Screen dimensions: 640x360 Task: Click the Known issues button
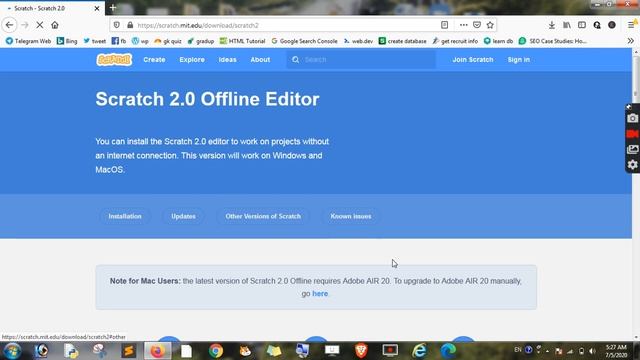point(351,216)
